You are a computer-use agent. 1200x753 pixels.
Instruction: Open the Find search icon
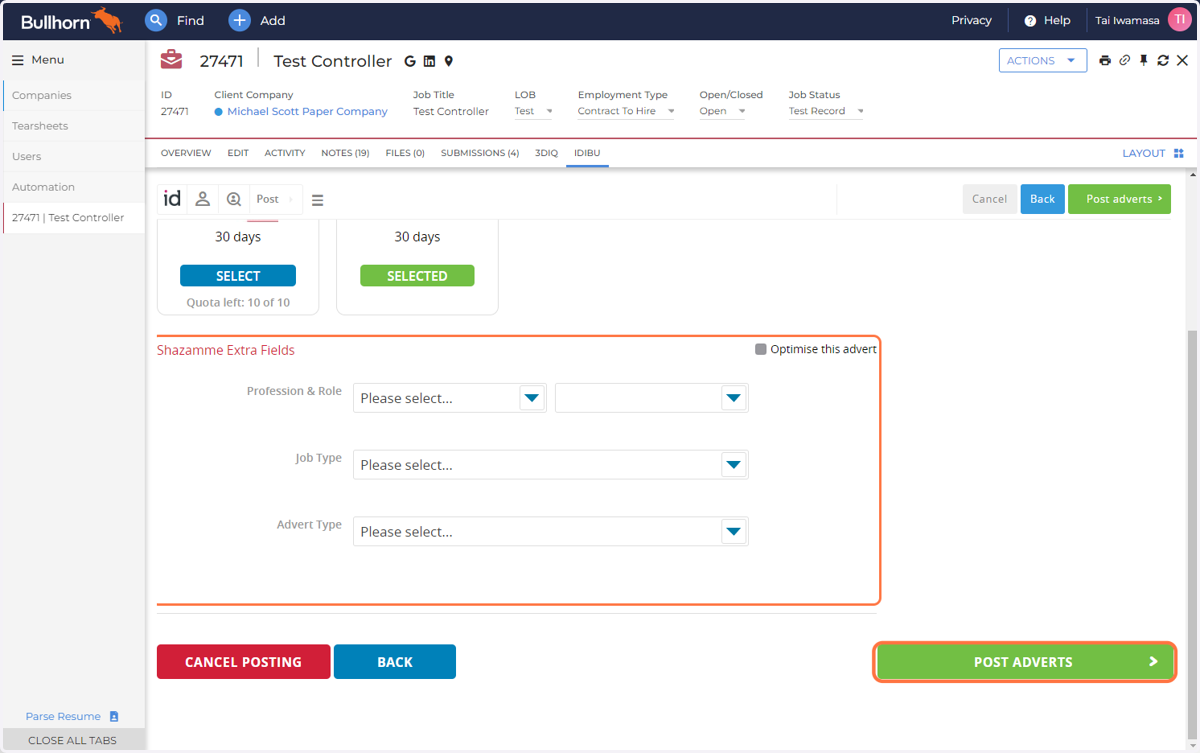click(x=155, y=20)
